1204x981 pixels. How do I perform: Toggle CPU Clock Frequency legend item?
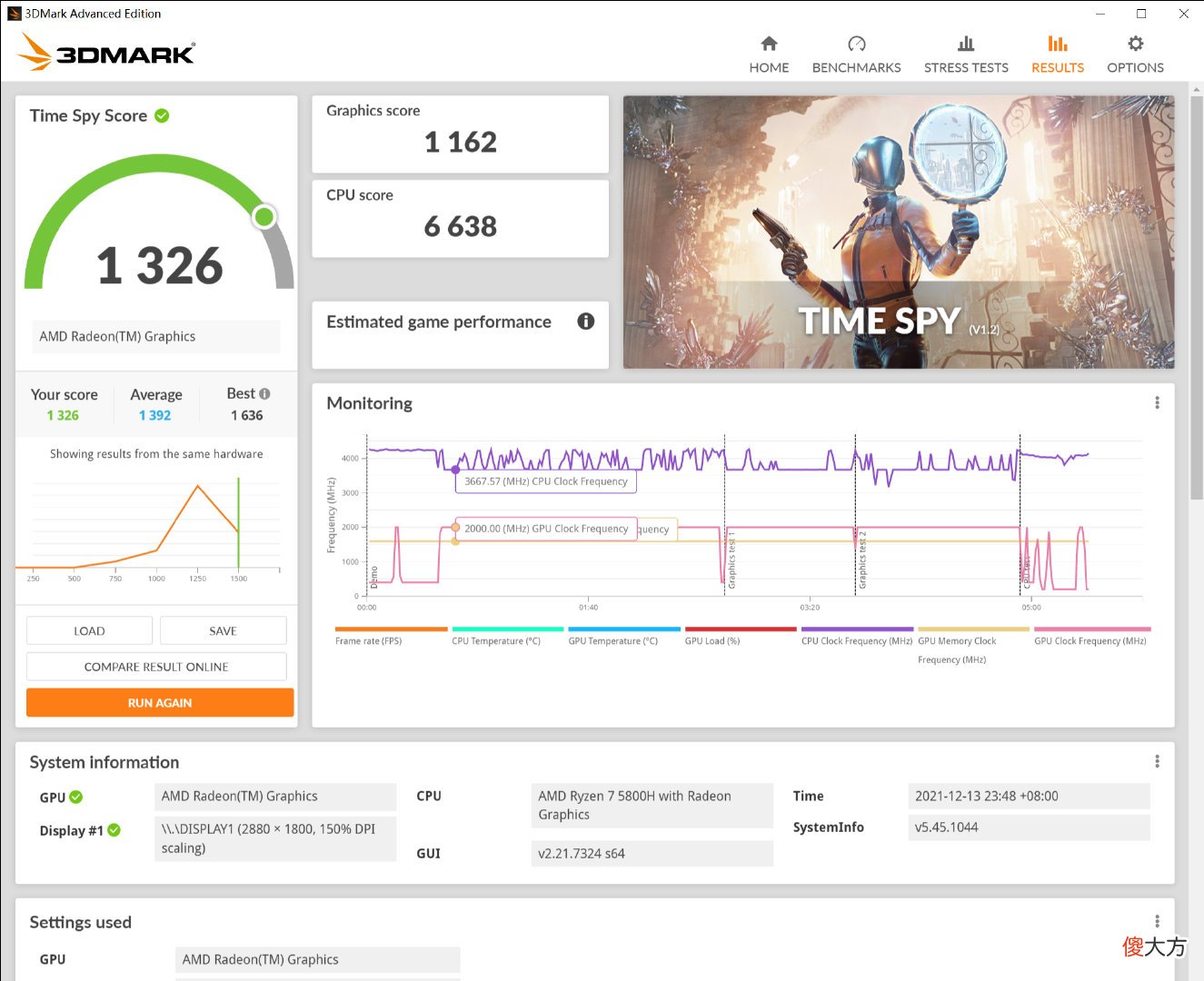(x=857, y=636)
